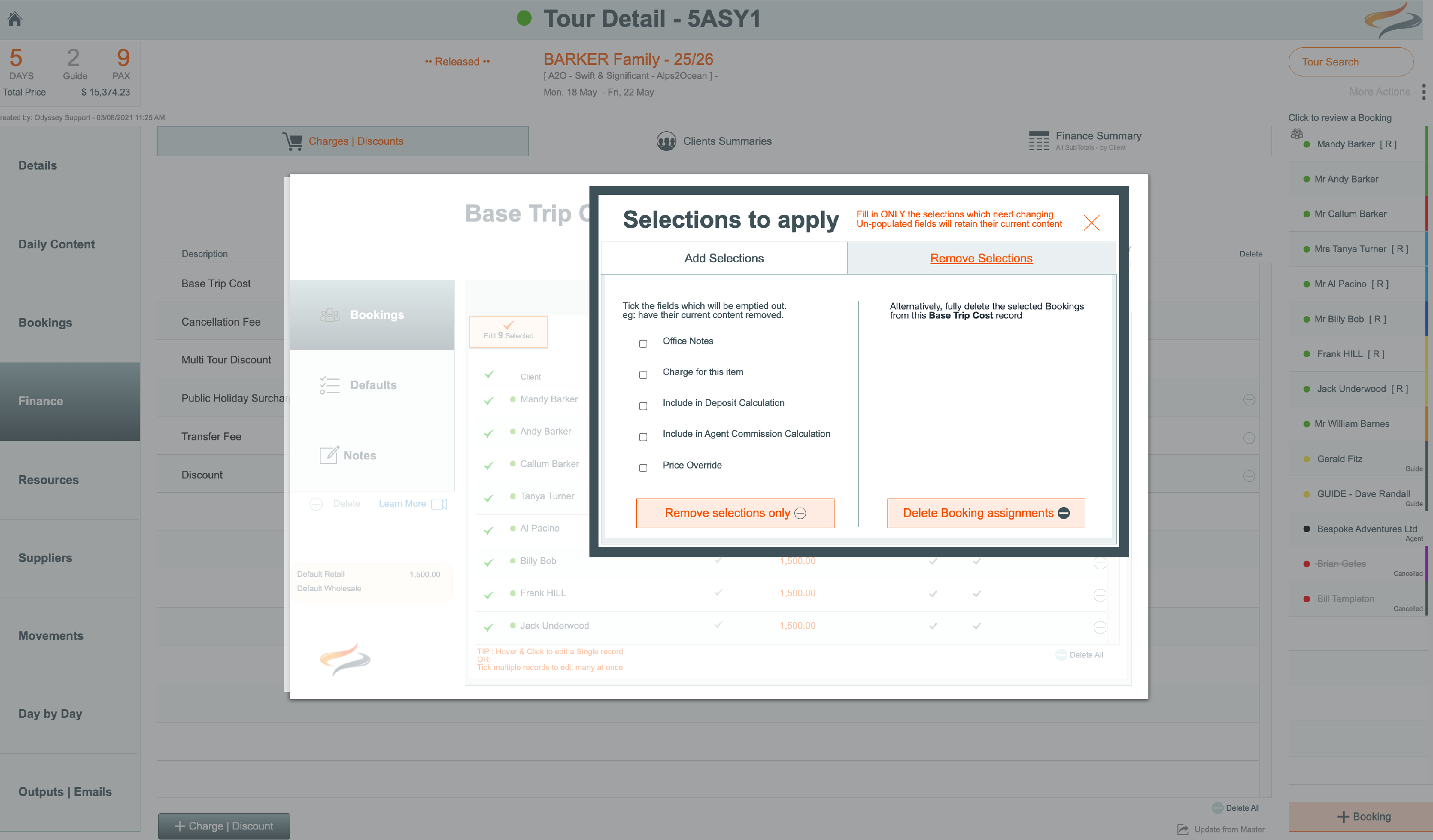Image resolution: width=1433 pixels, height=840 pixels.
Task: Tick the Price Override checkbox
Action: click(x=643, y=468)
